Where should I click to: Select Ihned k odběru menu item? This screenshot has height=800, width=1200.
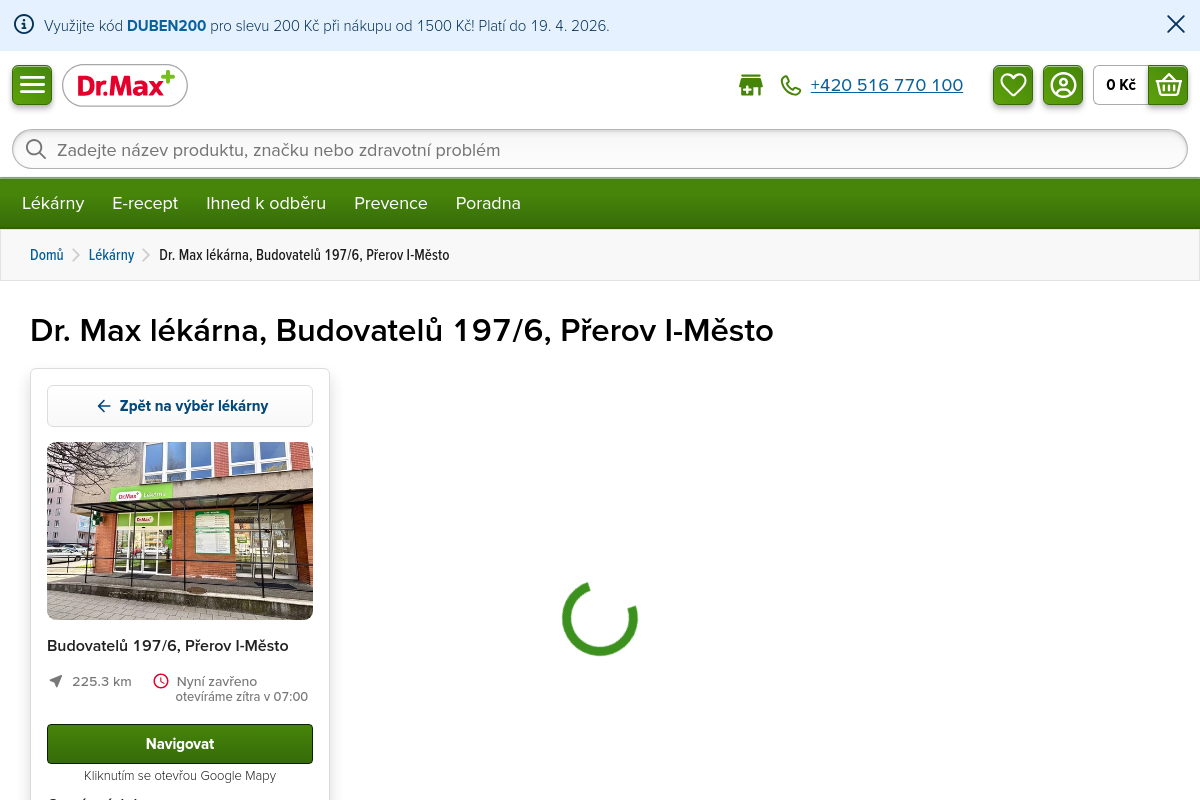(x=266, y=203)
